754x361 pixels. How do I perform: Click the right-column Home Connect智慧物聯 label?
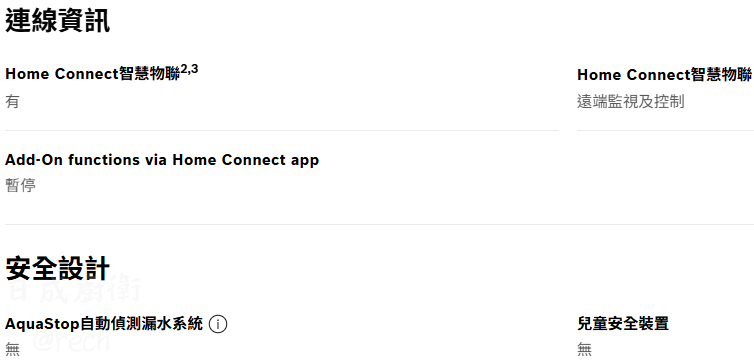point(665,75)
